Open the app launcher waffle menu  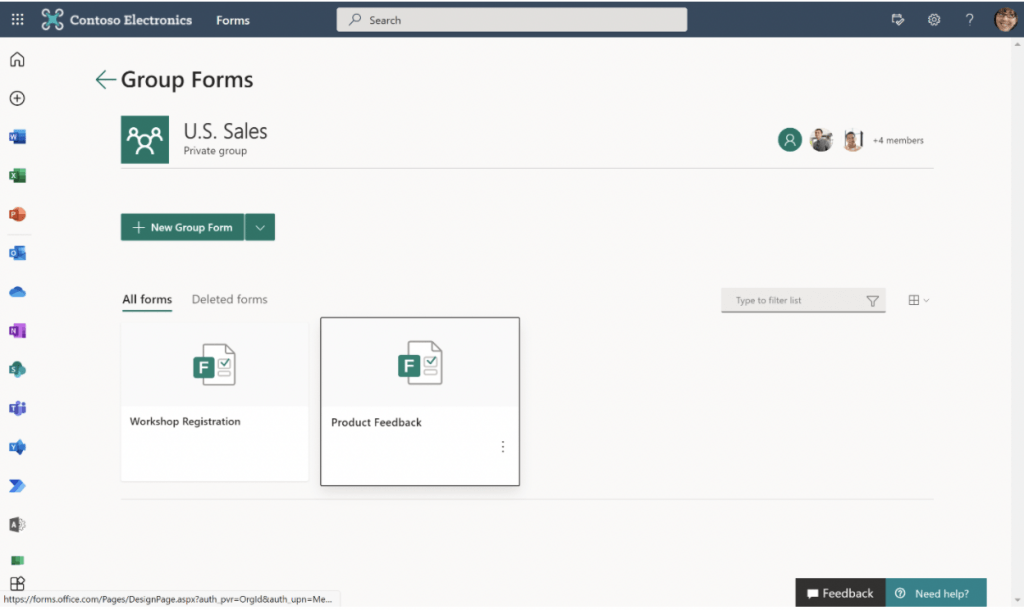[18, 20]
